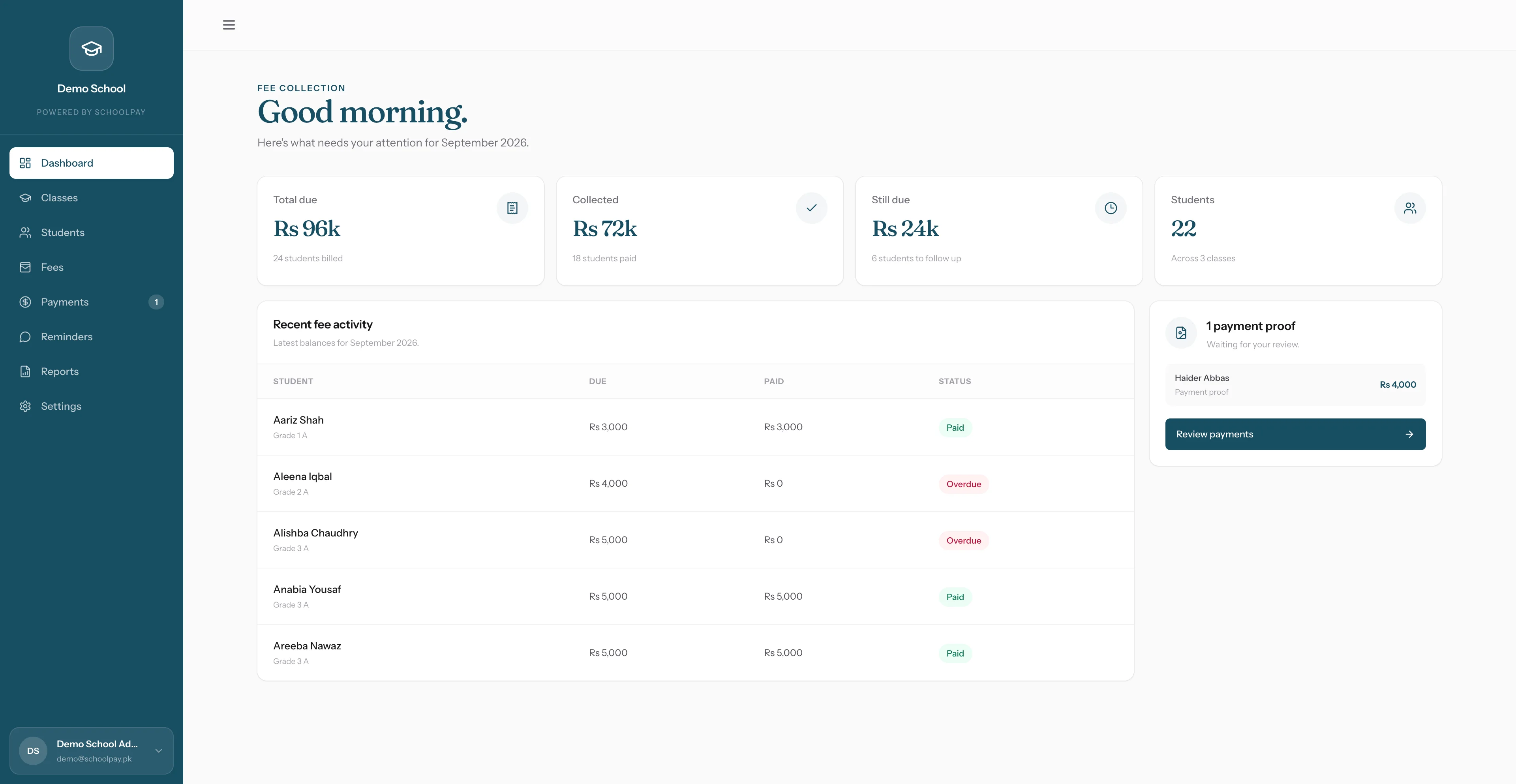Click the DS avatar circle
Screen dimensions: 1516x784
[x=33, y=750]
